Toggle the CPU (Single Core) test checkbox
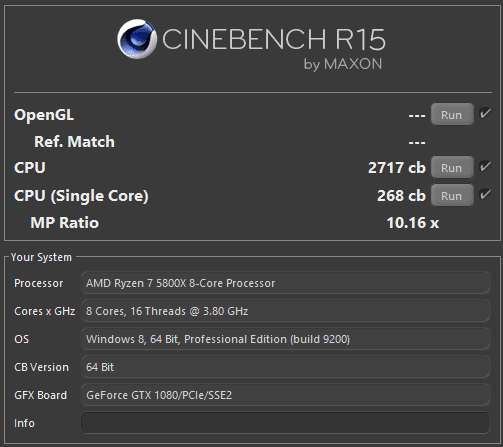The image size is (503, 447). (485, 194)
